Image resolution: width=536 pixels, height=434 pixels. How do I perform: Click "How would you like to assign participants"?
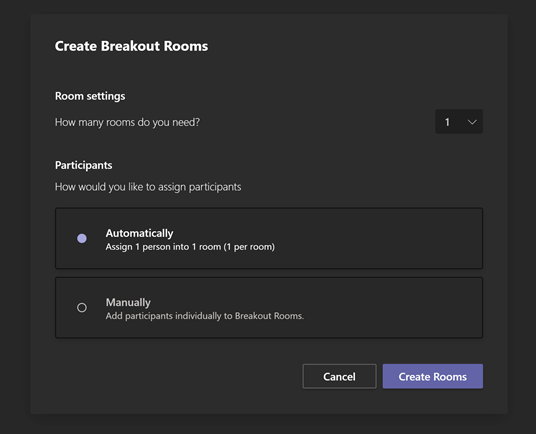(148, 187)
